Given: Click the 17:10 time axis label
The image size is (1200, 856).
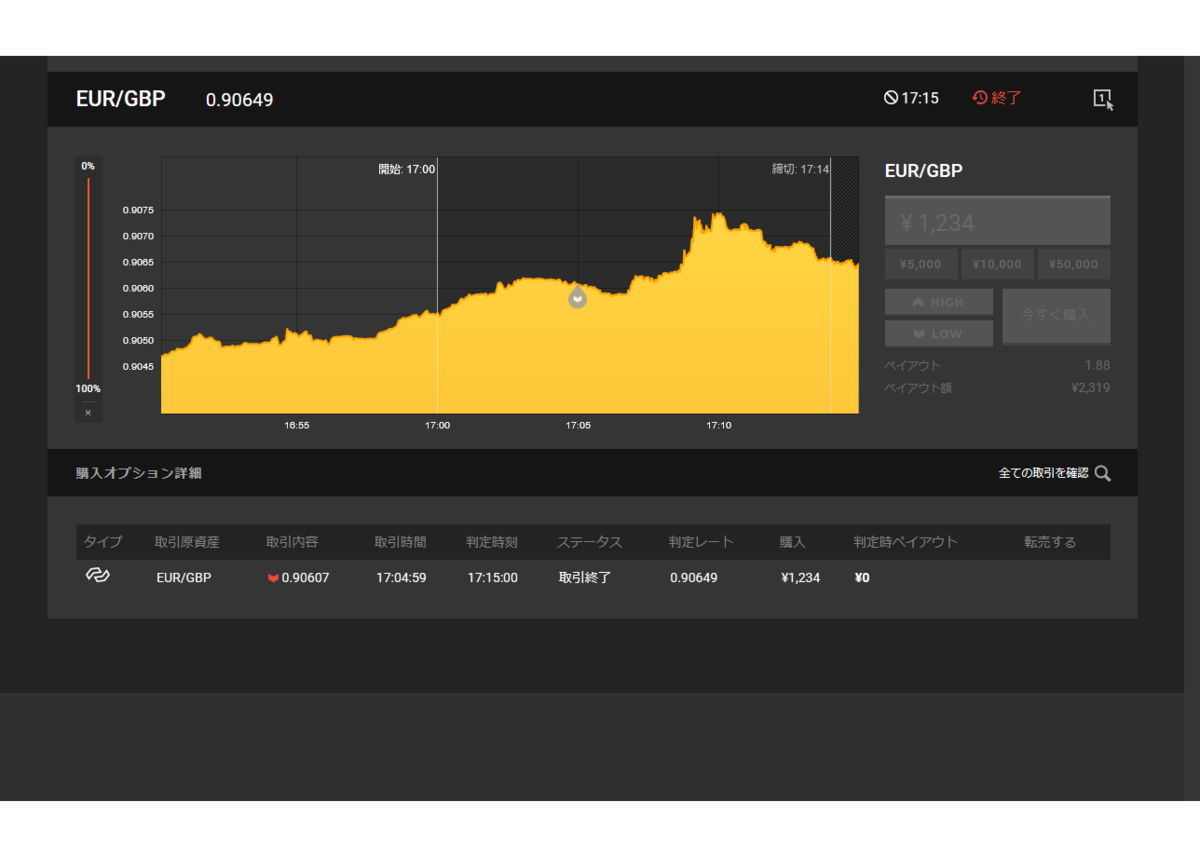Looking at the screenshot, I should click(x=719, y=425).
